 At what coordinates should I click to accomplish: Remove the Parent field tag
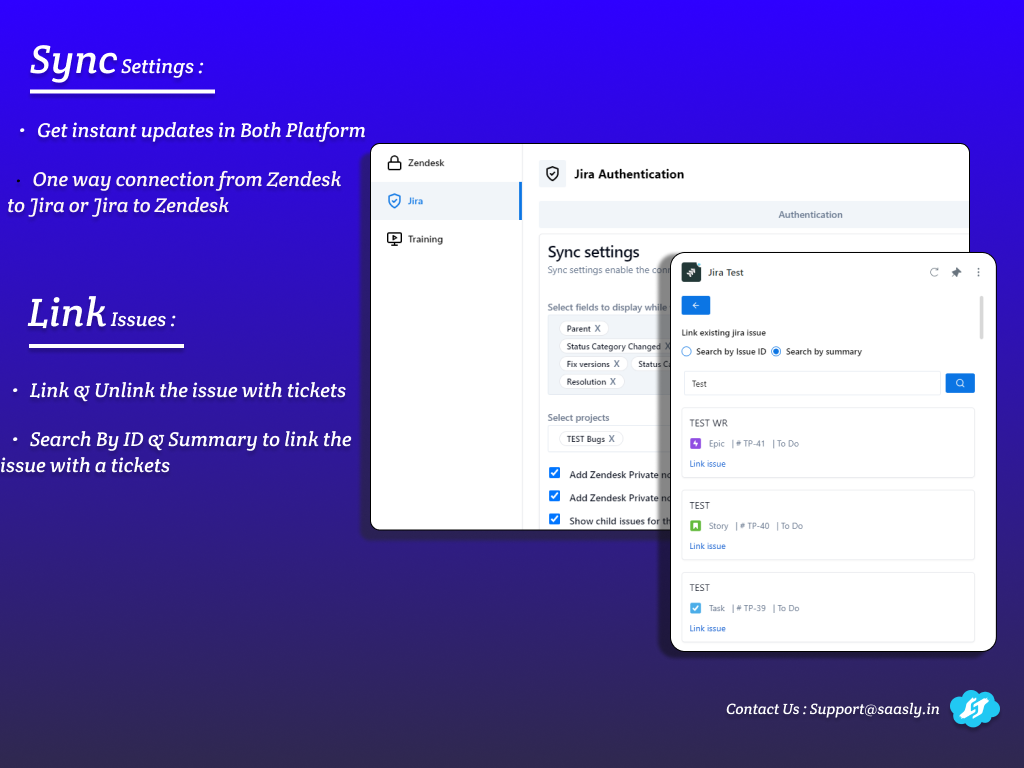598,328
